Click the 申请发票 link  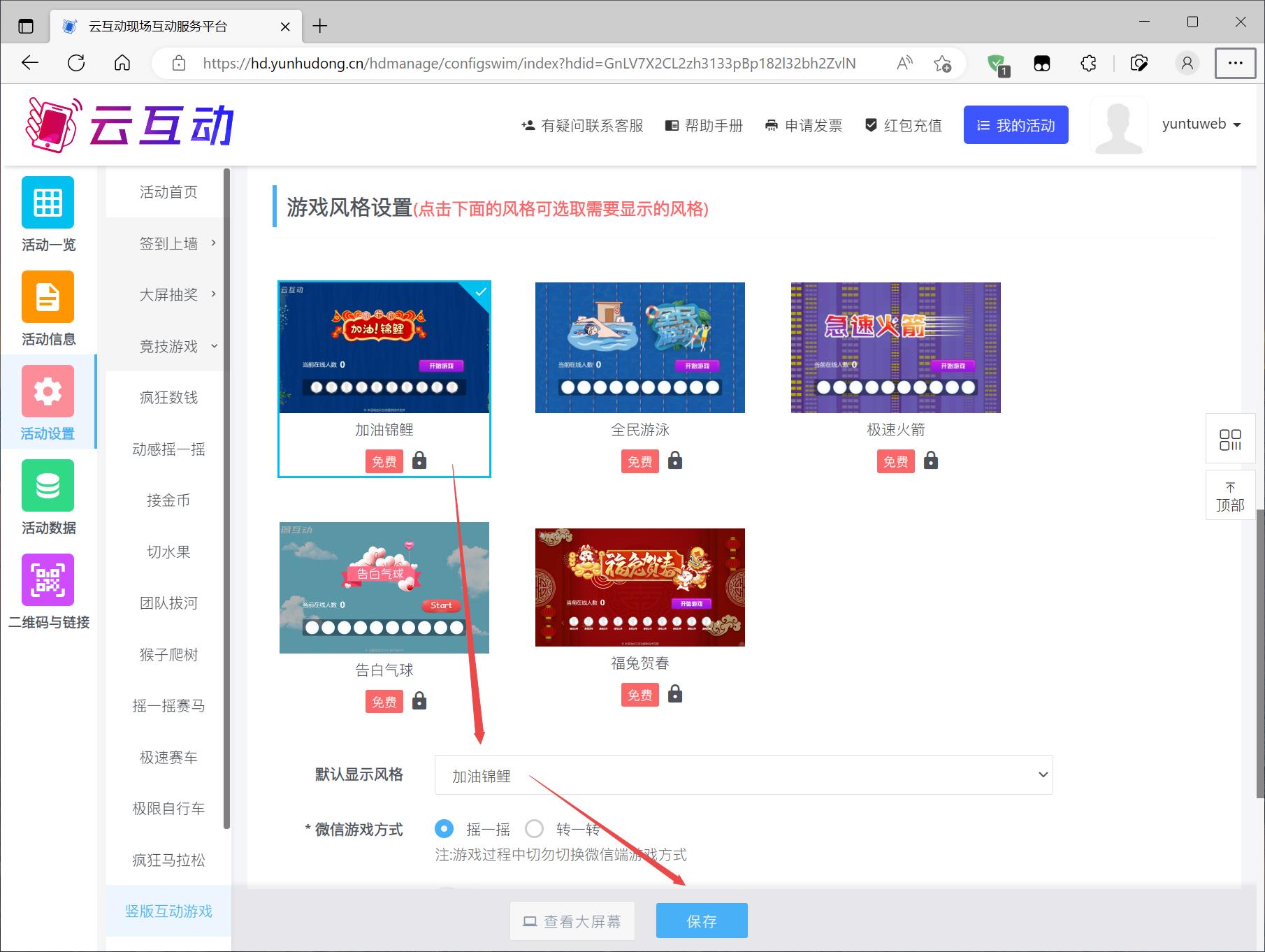804,126
